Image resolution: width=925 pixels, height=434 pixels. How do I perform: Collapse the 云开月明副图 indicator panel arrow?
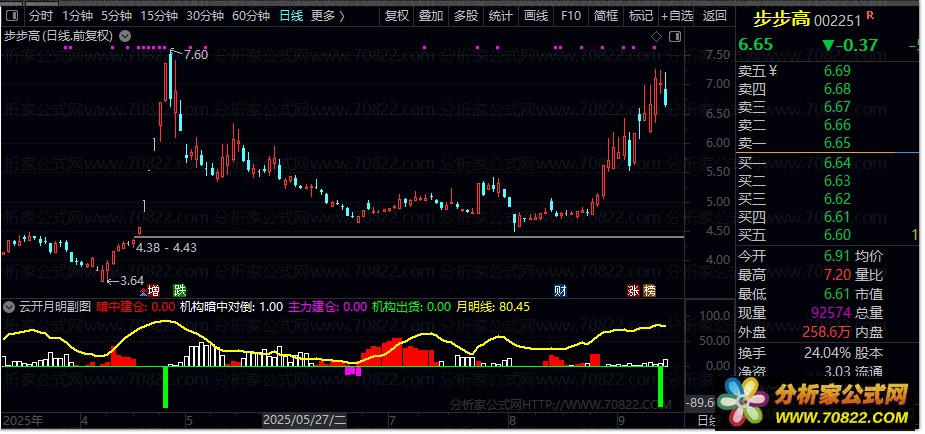coord(9,306)
